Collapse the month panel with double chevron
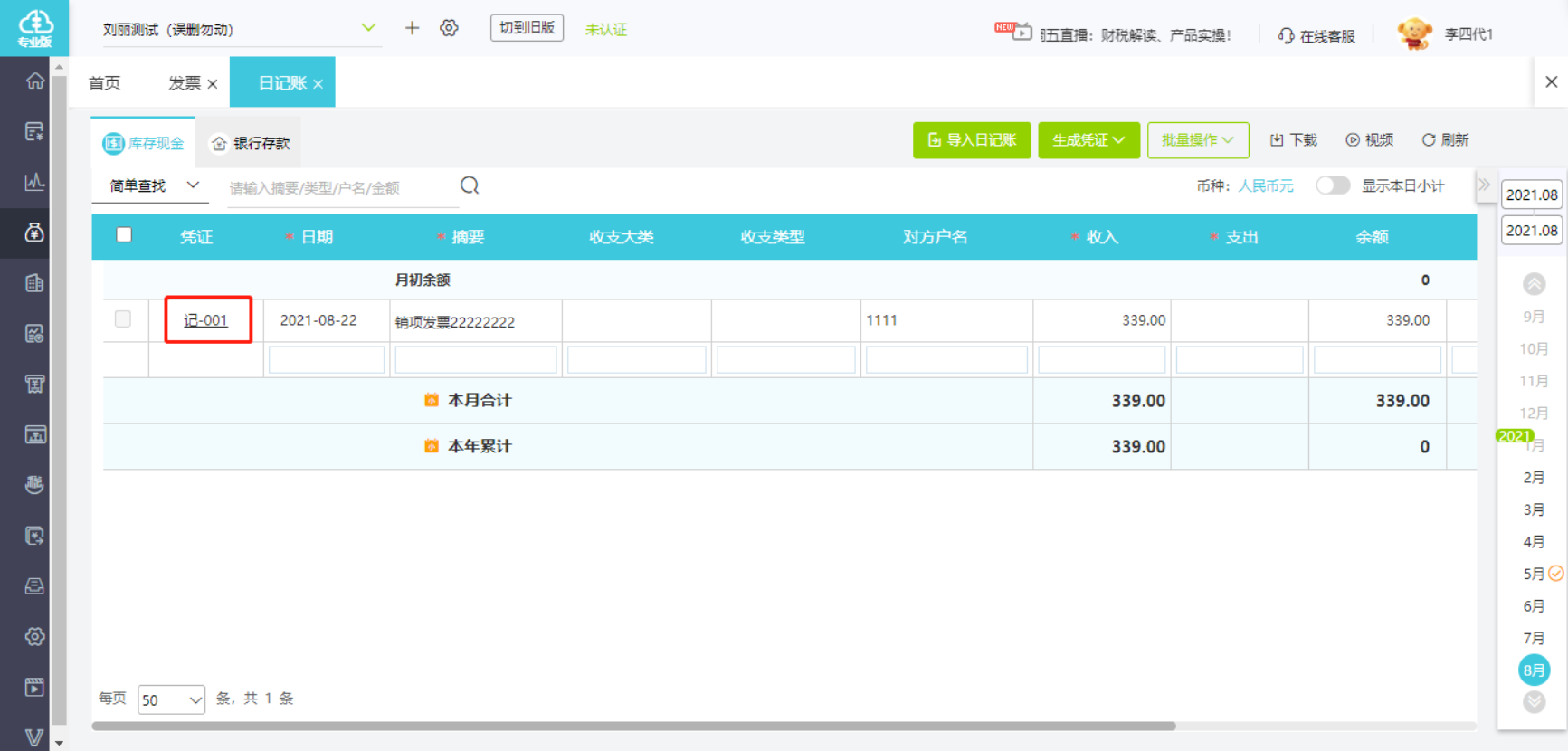Screen dimensions: 1568x751 (1484, 185)
